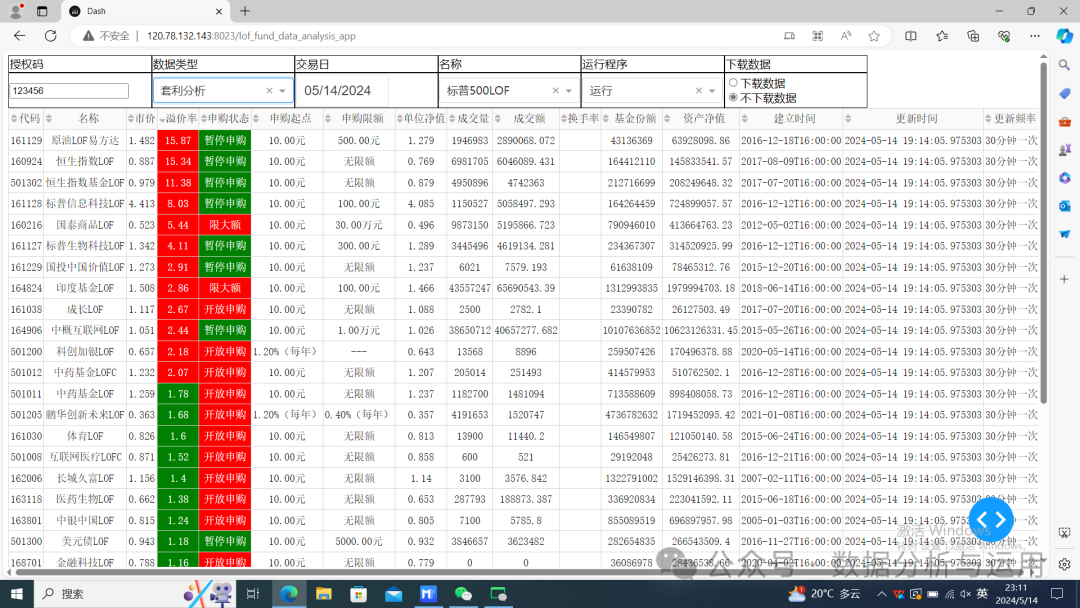1080x608 pixels.
Task: Open Edge from the taskbar
Action: point(289,594)
